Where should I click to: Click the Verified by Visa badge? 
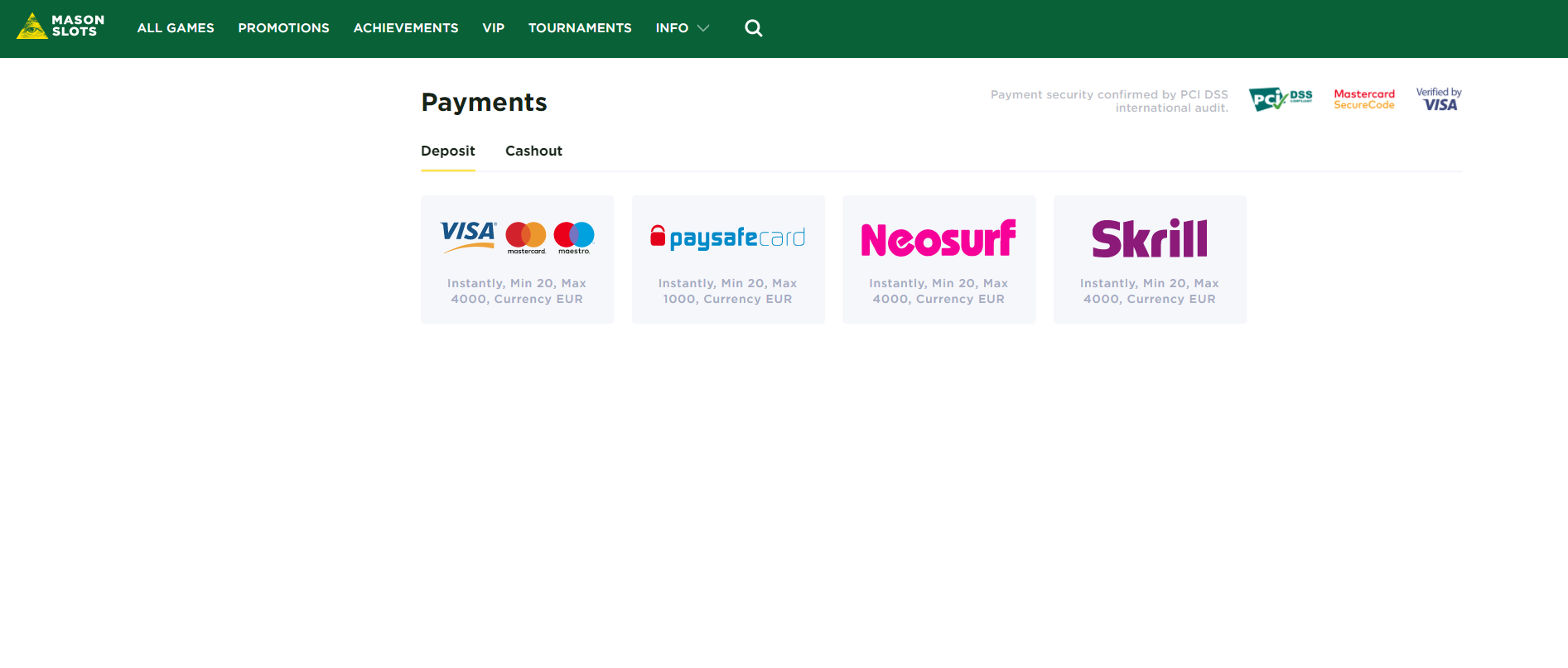point(1439,99)
